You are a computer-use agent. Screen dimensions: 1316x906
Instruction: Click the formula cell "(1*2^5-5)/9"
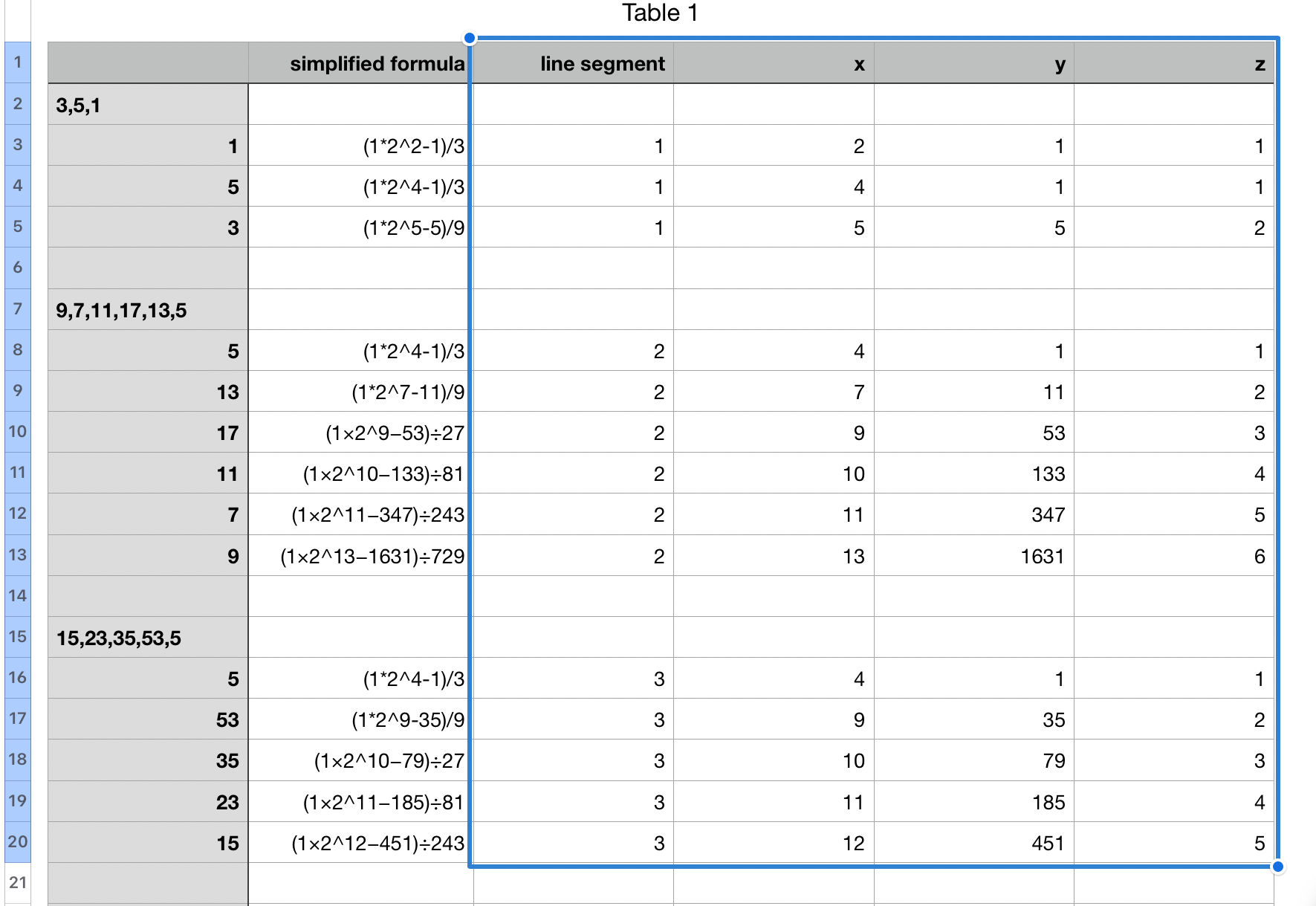[360, 228]
